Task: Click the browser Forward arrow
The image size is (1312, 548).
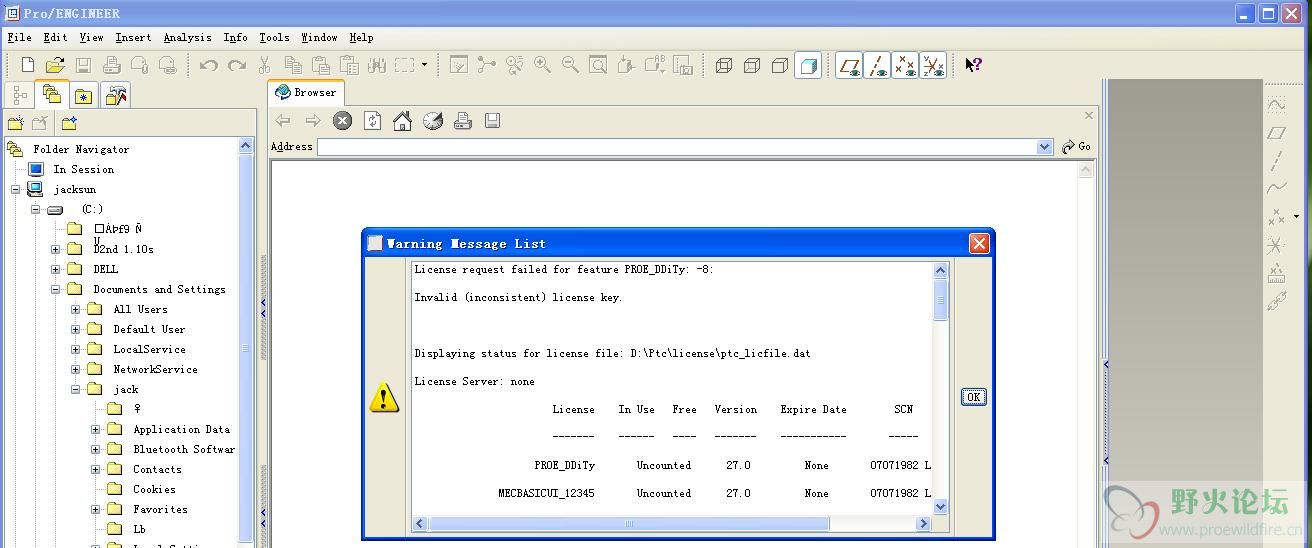Action: pyautogui.click(x=312, y=121)
